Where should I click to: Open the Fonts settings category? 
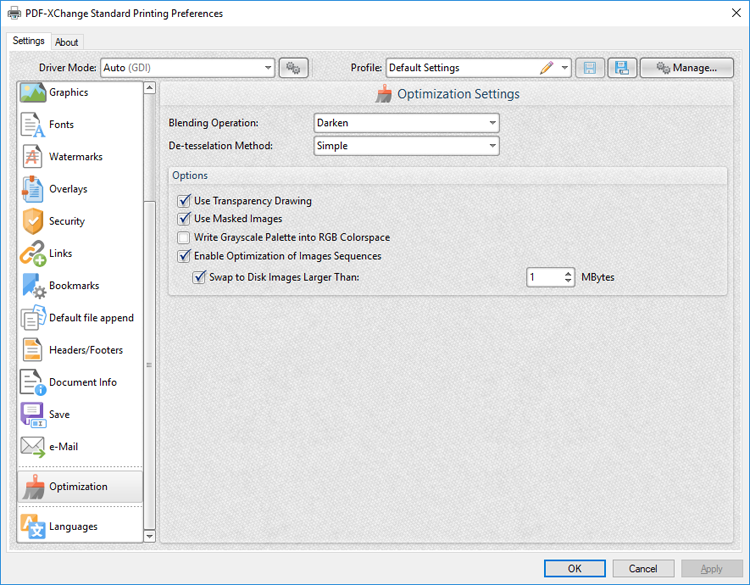pyautogui.click(x=80, y=124)
